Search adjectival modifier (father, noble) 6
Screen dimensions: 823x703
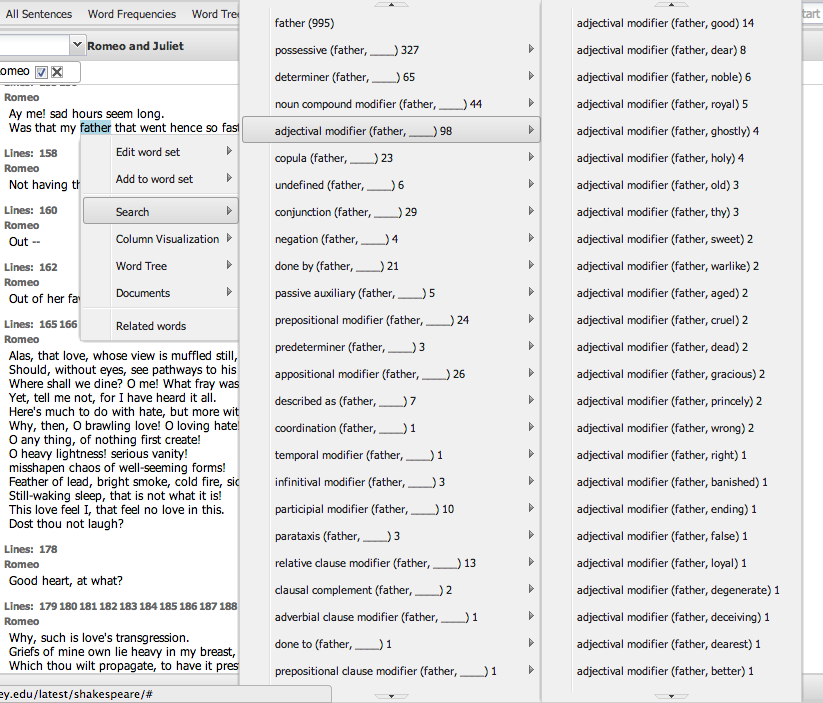click(x=671, y=77)
